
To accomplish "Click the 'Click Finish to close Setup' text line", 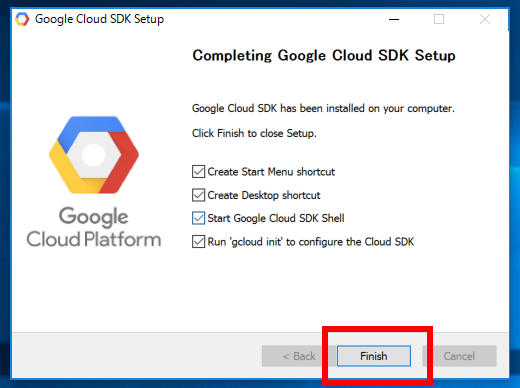I will click(254, 133).
